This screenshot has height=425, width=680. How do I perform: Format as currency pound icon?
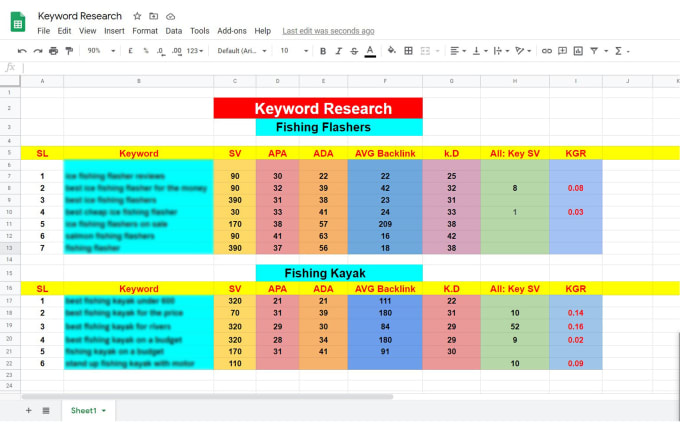pos(130,51)
